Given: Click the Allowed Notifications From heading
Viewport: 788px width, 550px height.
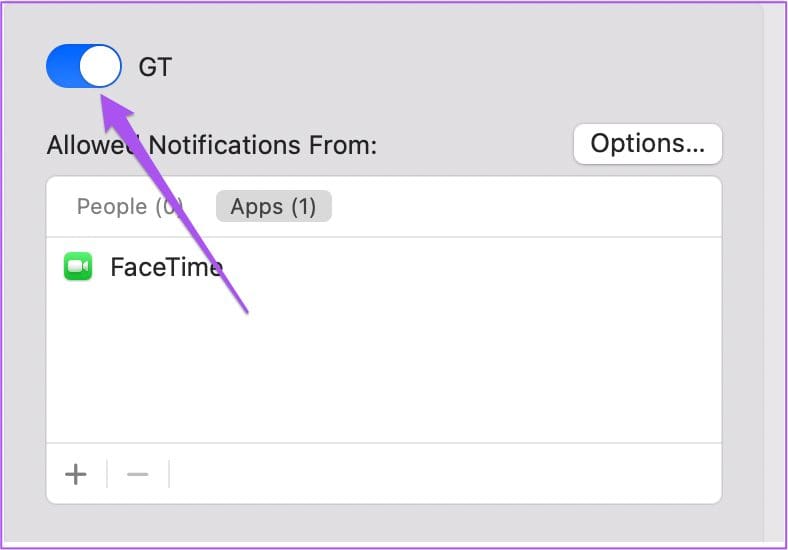Looking at the screenshot, I should point(212,145).
